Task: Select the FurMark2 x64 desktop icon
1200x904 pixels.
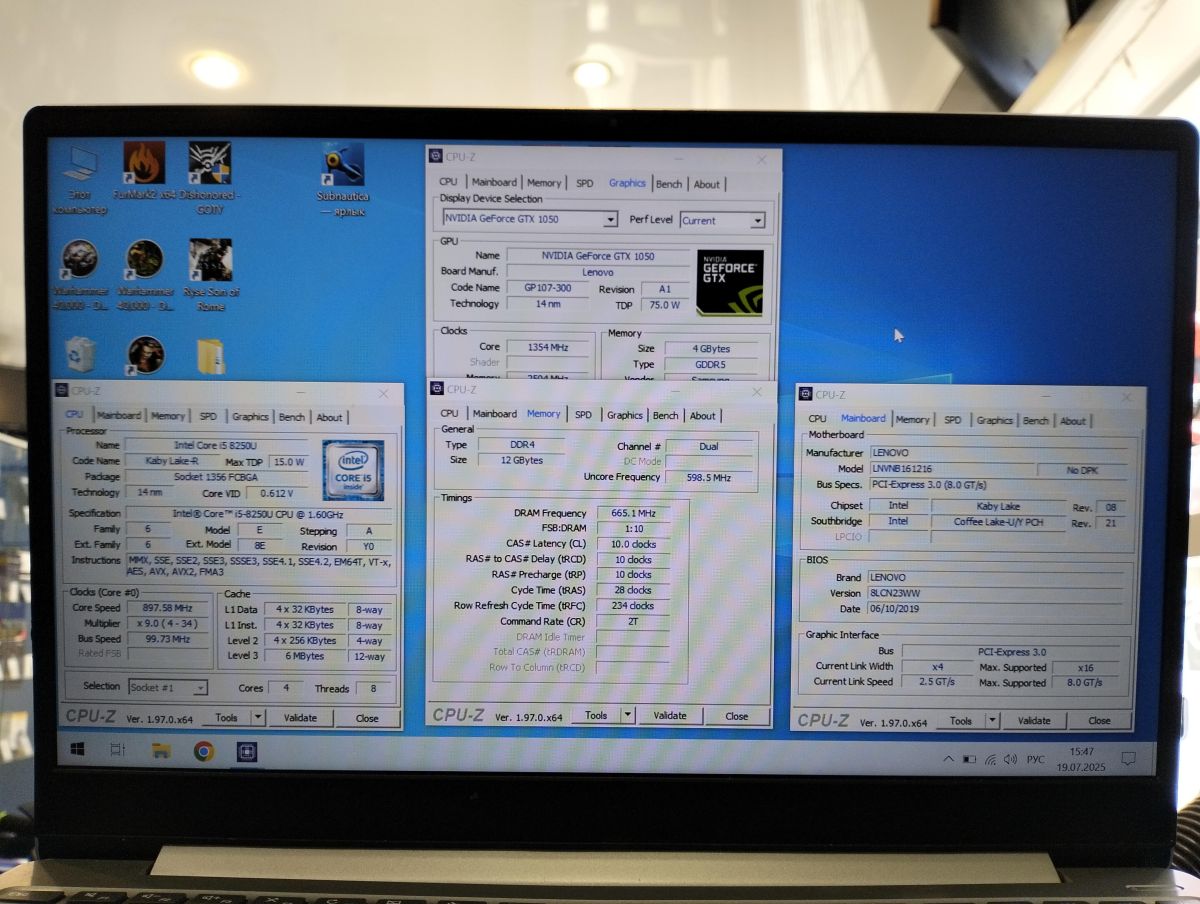Action: [x=145, y=172]
